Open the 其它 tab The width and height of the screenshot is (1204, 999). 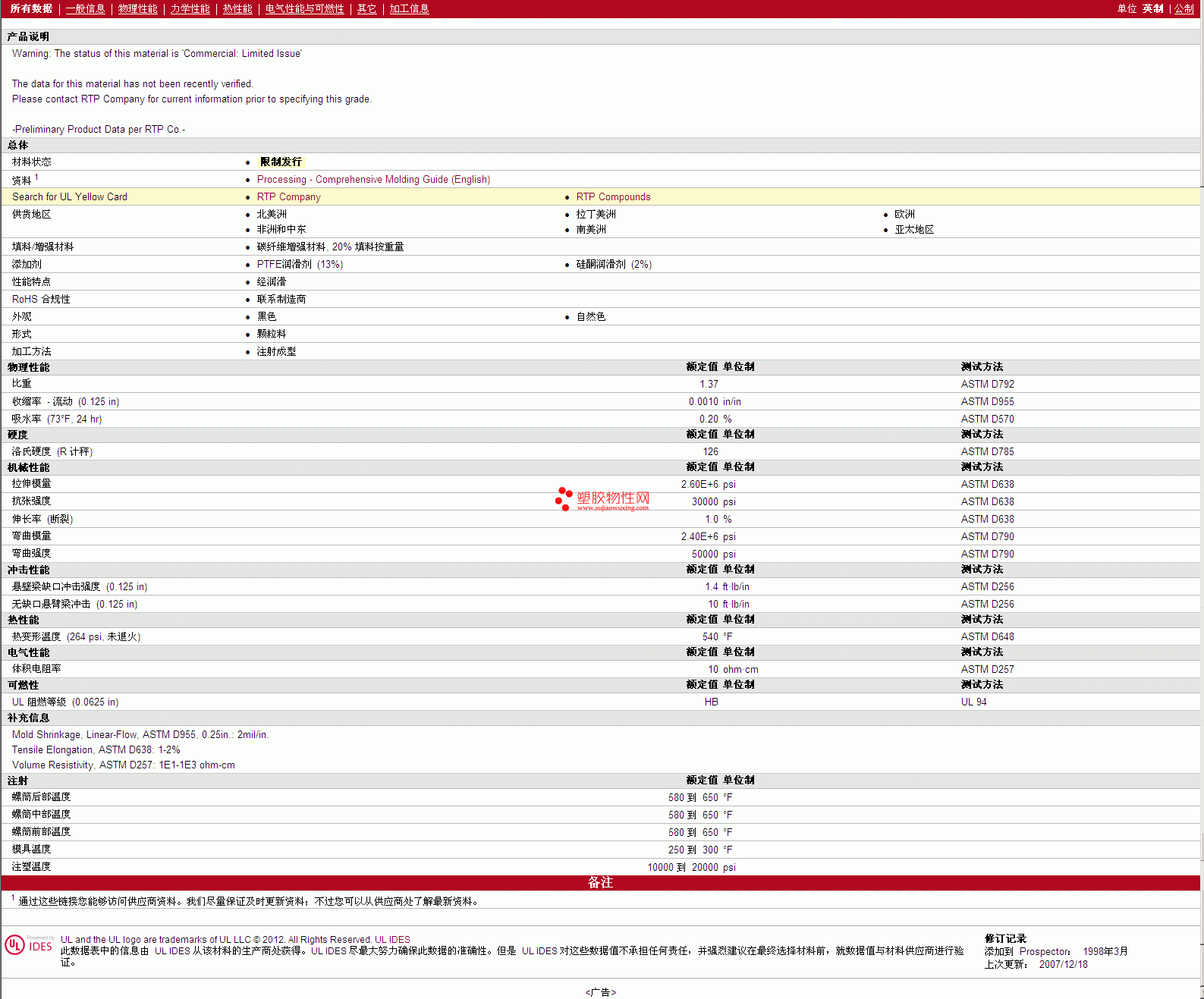pos(366,9)
